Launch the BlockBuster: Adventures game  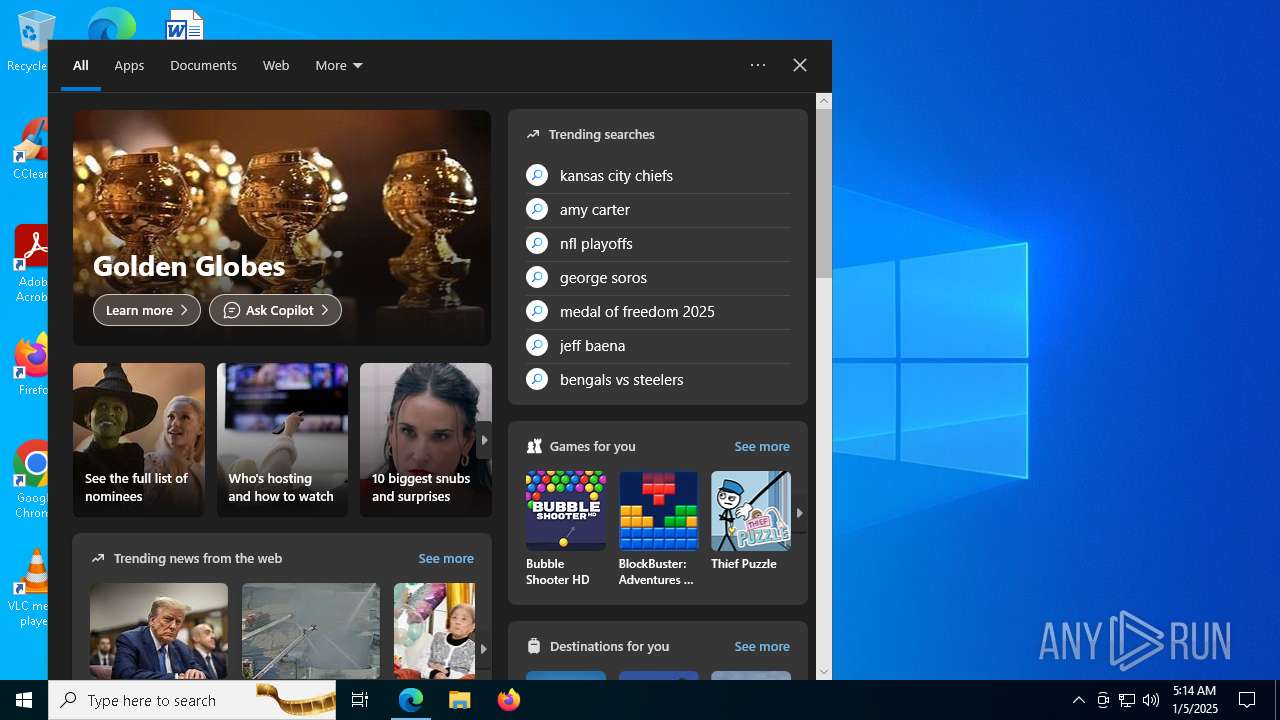(x=658, y=529)
